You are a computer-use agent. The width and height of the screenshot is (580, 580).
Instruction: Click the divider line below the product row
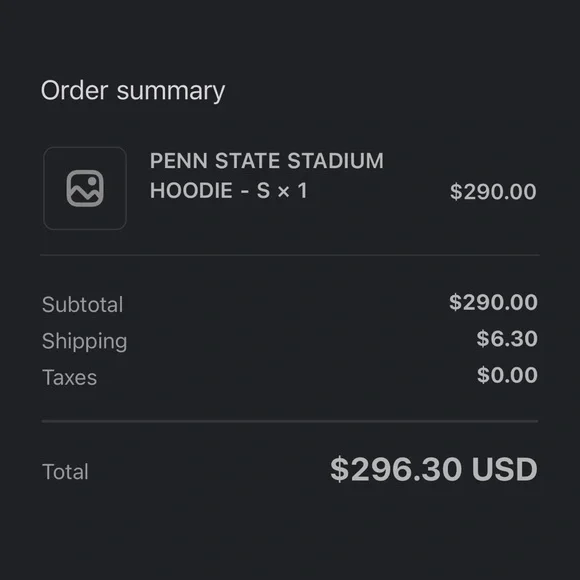(290, 255)
